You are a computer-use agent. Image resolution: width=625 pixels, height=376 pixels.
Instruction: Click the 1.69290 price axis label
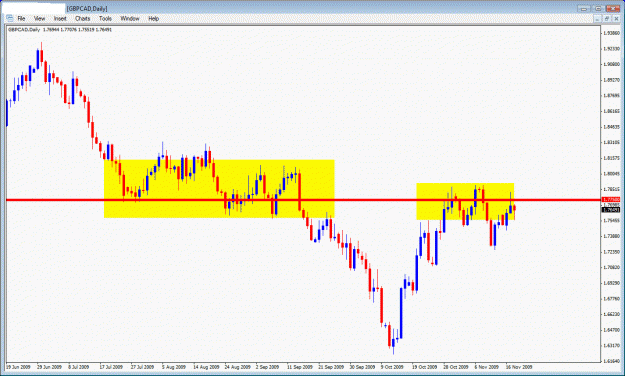(612, 283)
